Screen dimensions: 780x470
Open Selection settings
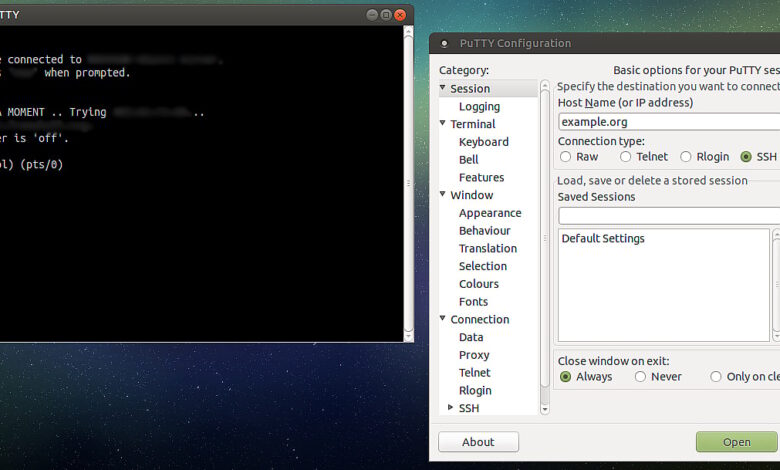pyautogui.click(x=483, y=266)
